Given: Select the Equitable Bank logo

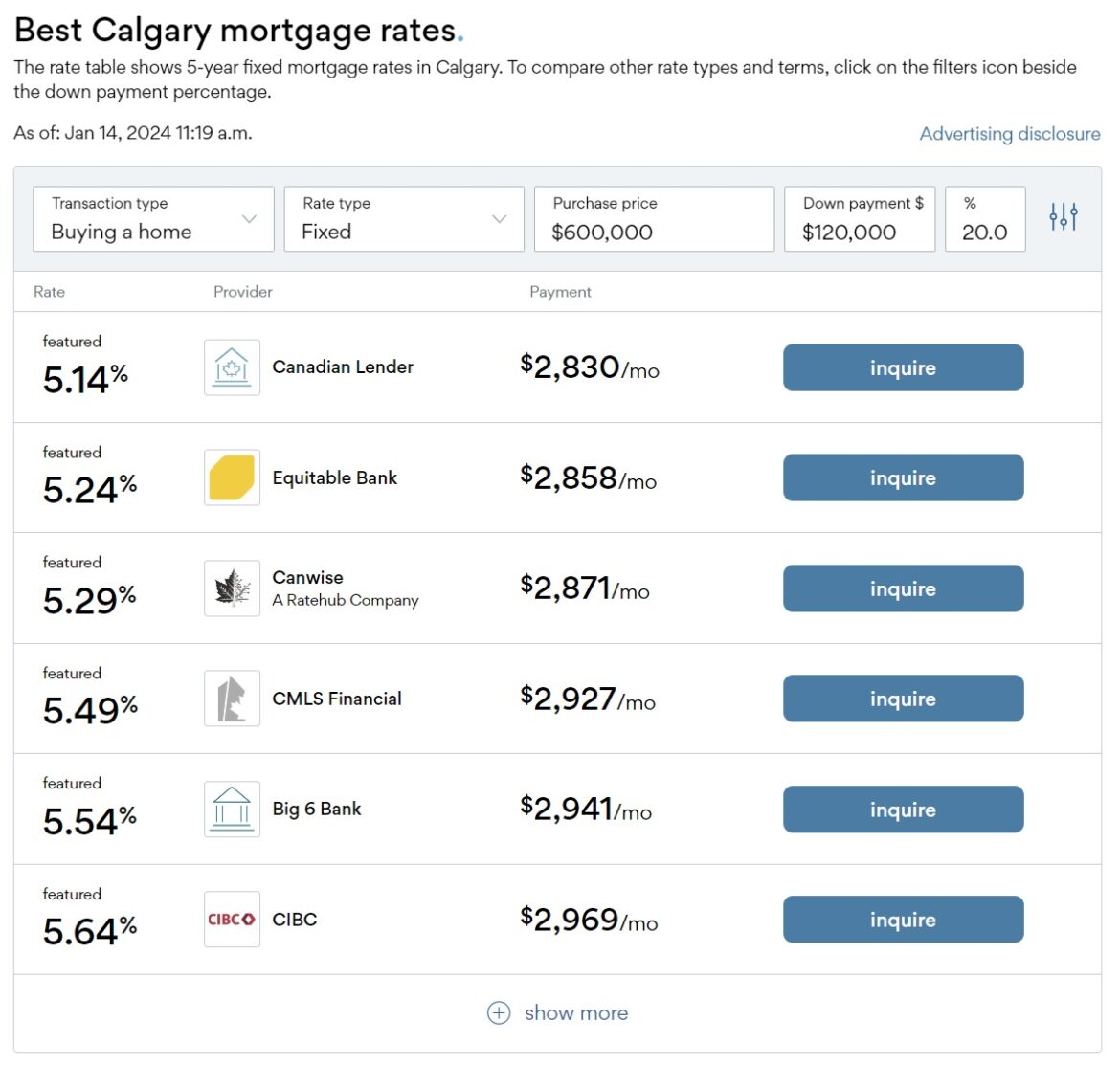Looking at the screenshot, I should (x=232, y=477).
